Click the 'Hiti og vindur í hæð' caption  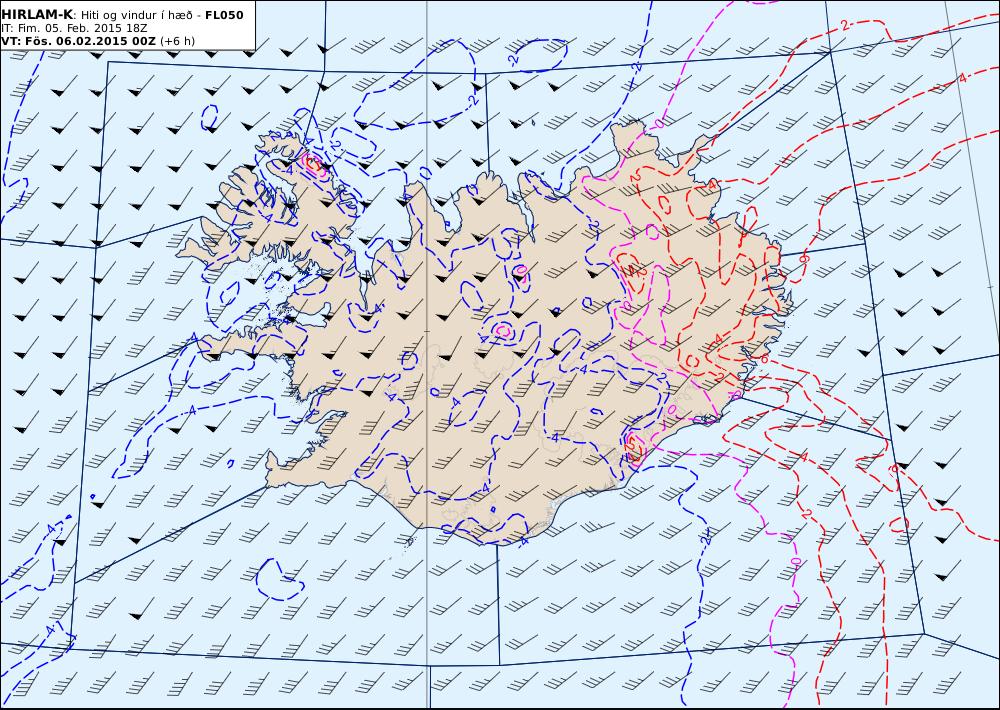pos(136,15)
